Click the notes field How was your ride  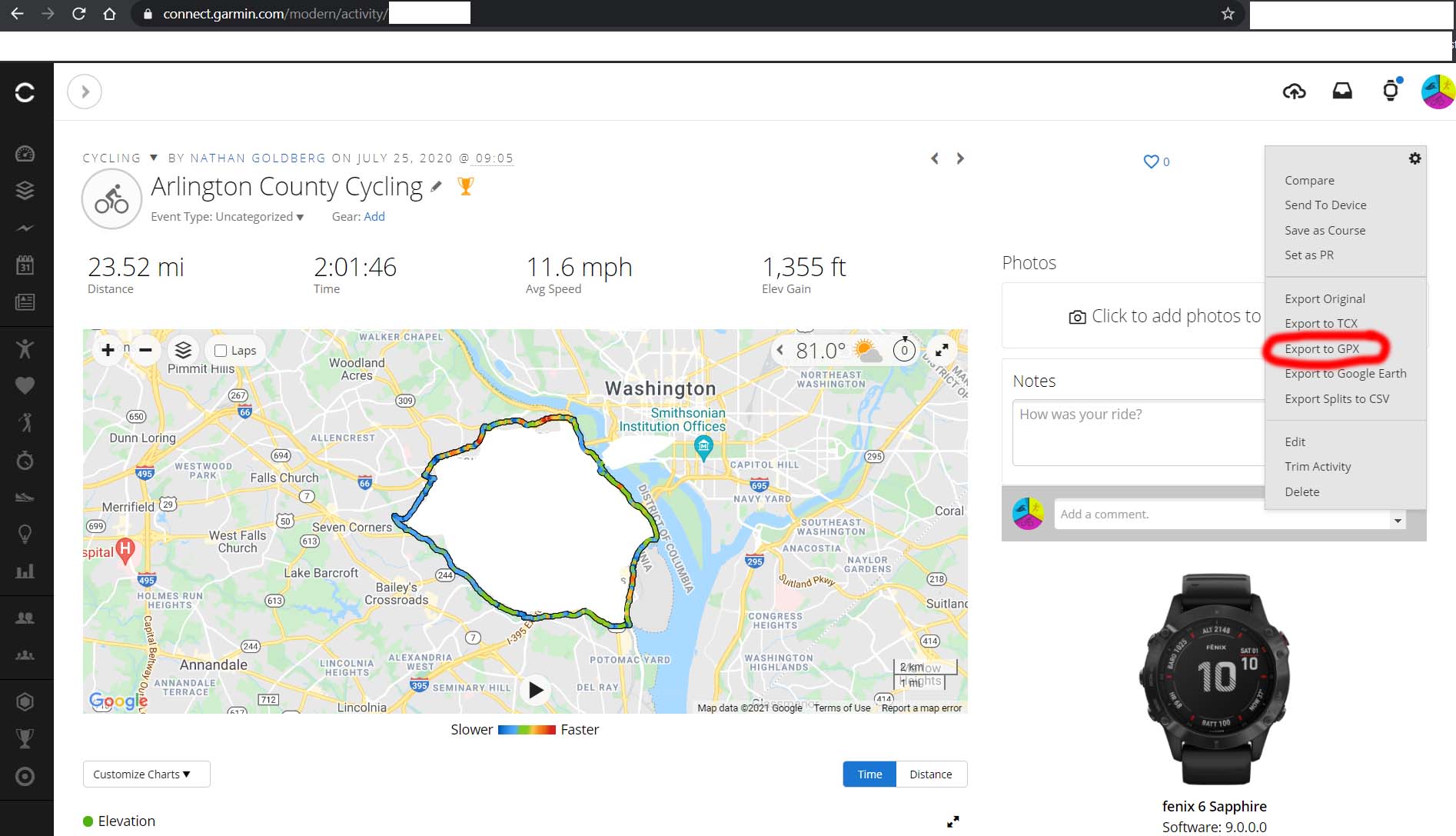point(1139,432)
